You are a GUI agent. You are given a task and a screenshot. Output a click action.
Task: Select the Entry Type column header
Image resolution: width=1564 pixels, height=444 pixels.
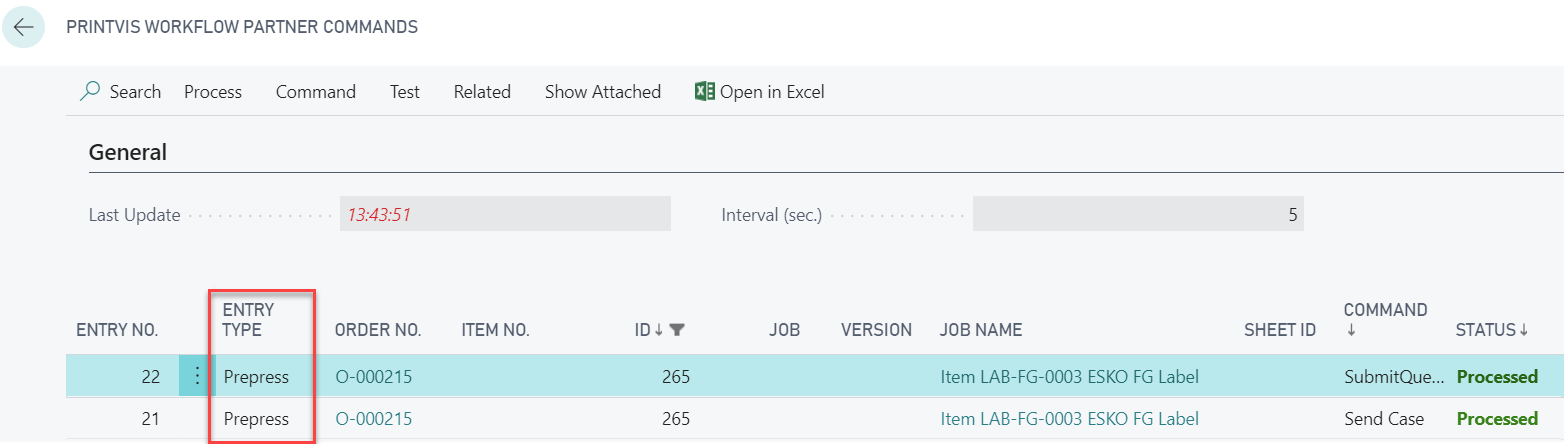pos(249,320)
